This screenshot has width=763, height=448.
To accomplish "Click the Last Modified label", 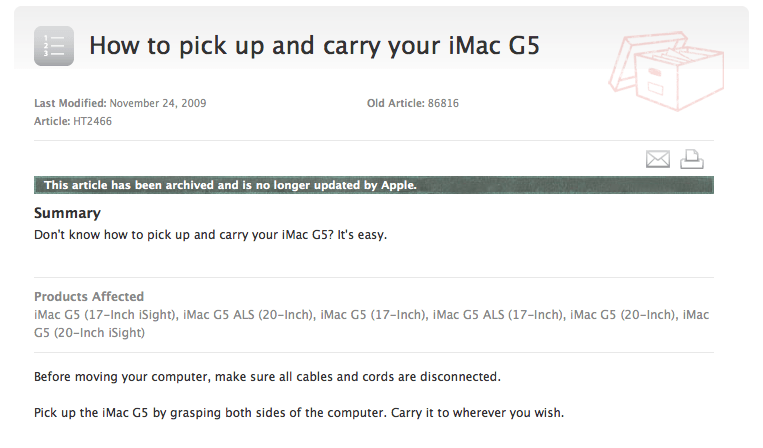I will [x=70, y=103].
